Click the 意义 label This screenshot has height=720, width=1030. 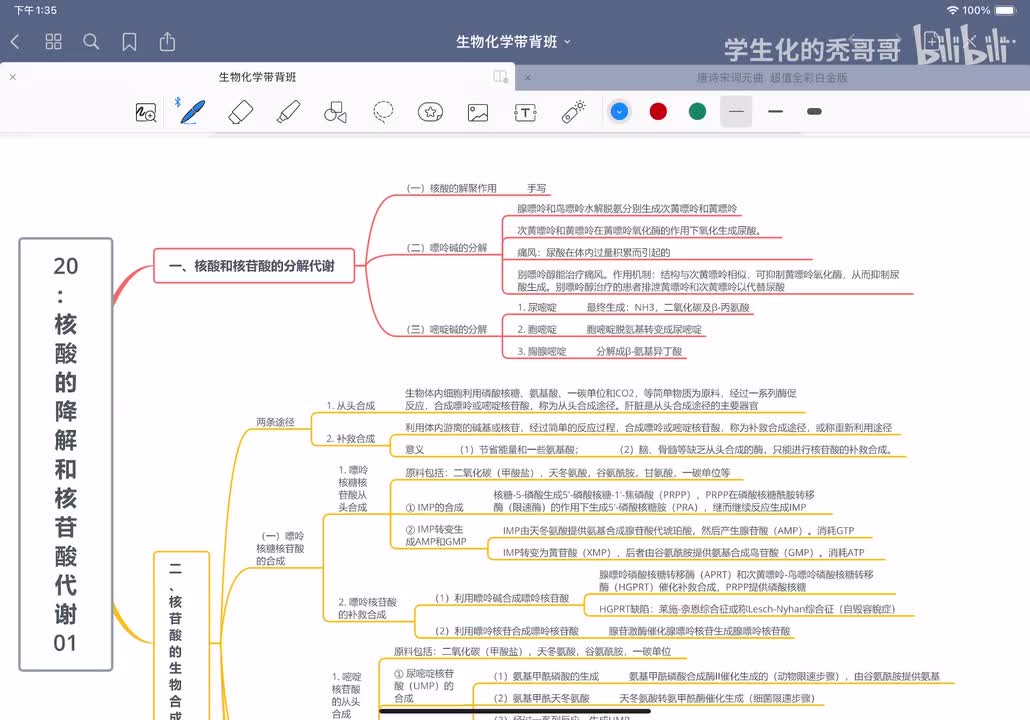coord(414,449)
